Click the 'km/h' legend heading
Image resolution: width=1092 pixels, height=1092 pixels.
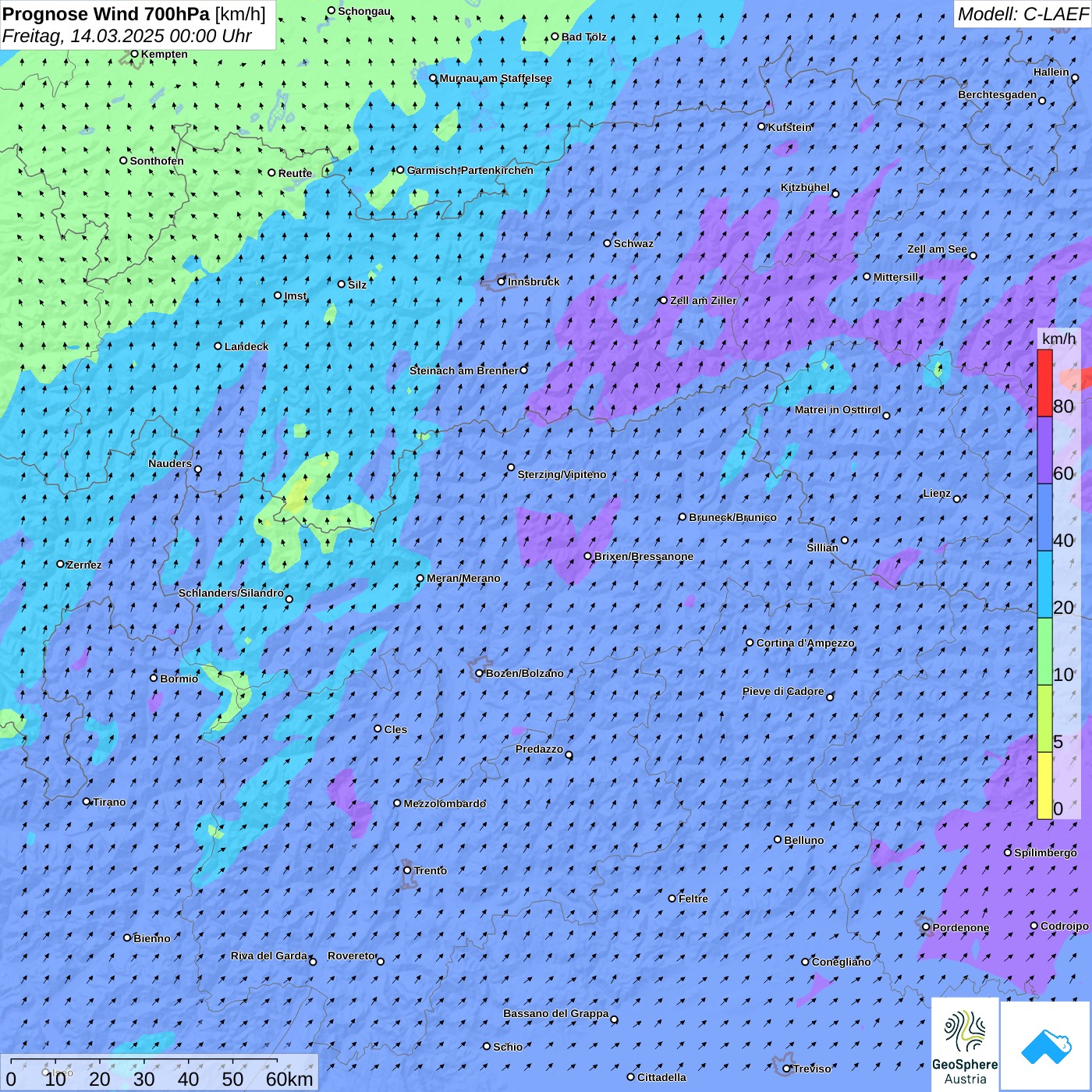click(x=1058, y=339)
